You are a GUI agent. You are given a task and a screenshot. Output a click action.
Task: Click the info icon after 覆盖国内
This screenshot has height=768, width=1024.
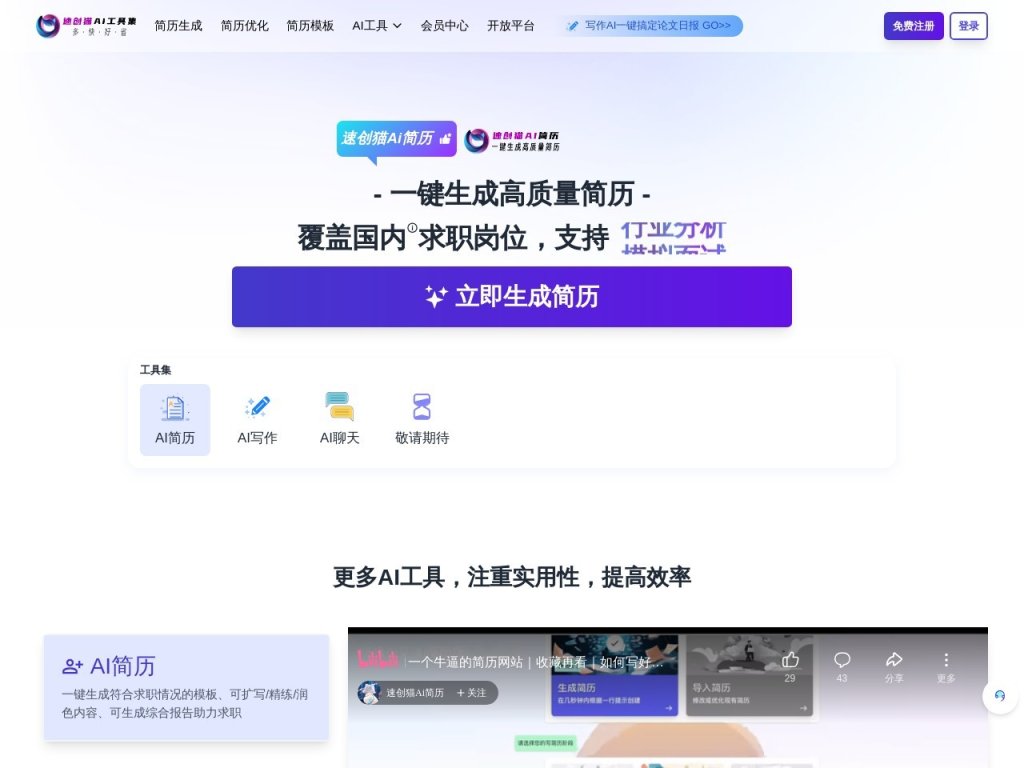point(412,228)
